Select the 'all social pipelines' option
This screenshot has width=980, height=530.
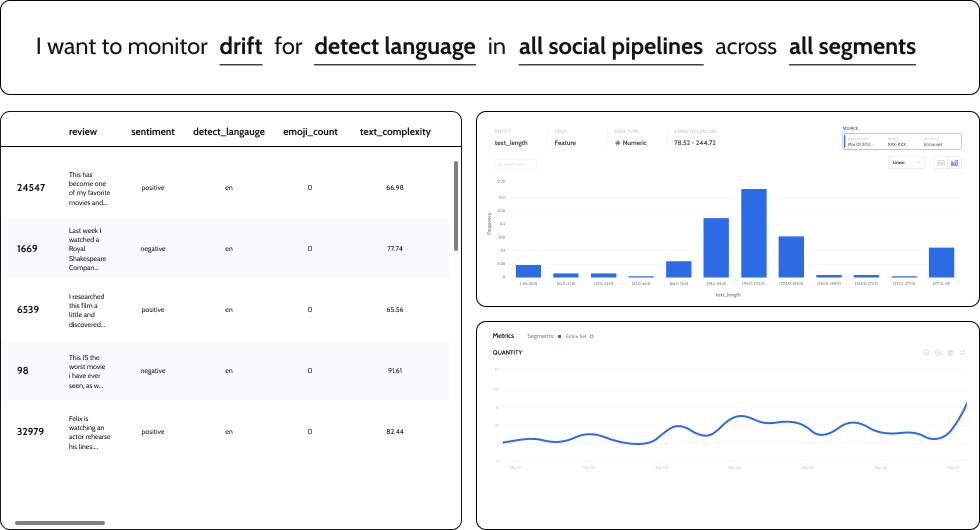[610, 47]
